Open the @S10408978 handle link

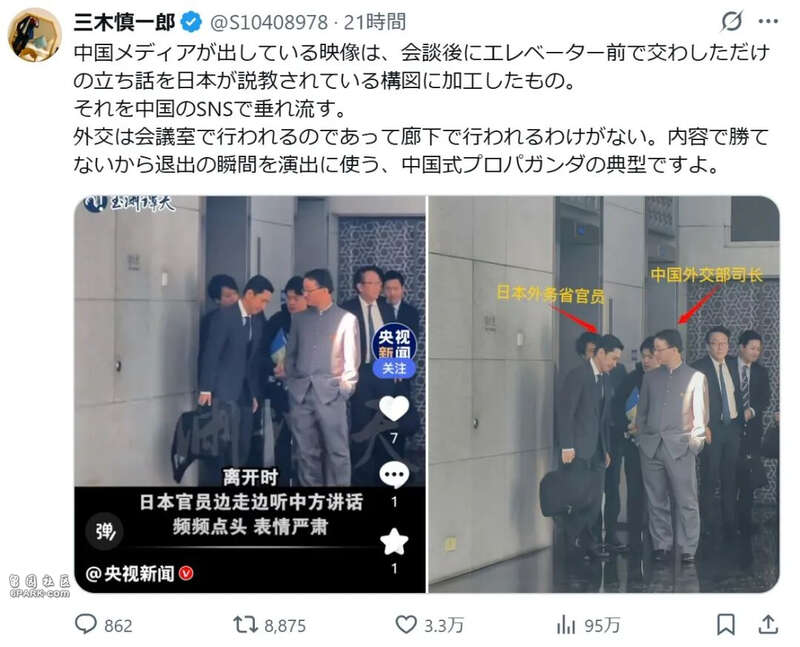(269, 22)
